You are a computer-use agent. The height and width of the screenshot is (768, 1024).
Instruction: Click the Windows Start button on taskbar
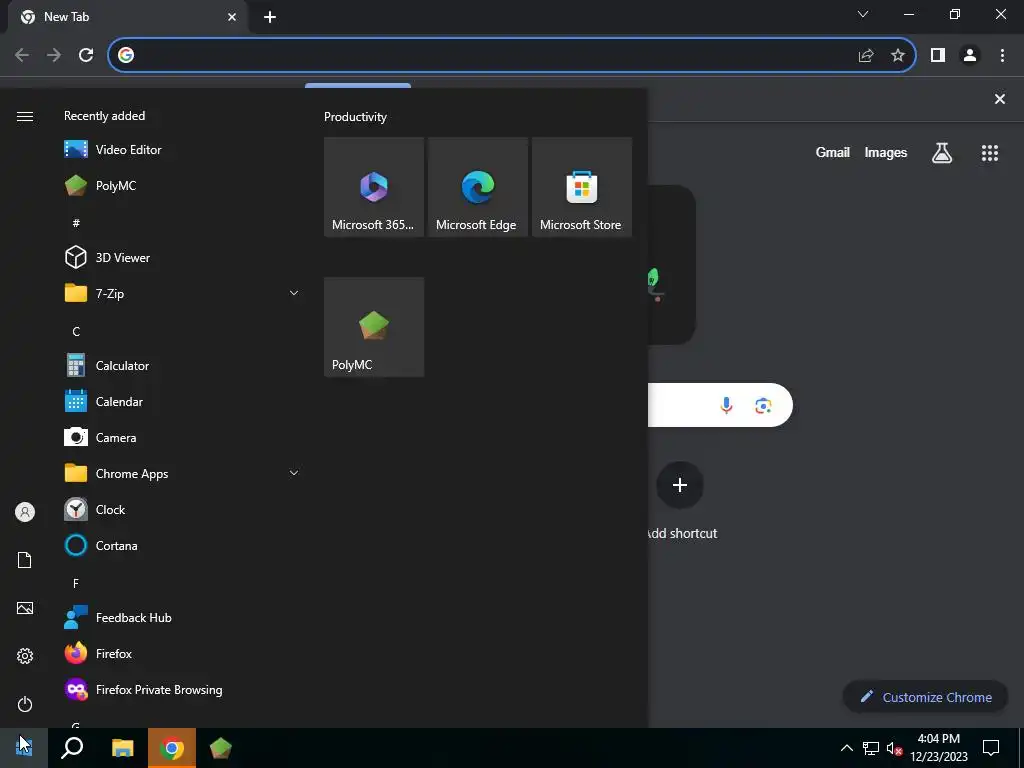coord(24,748)
